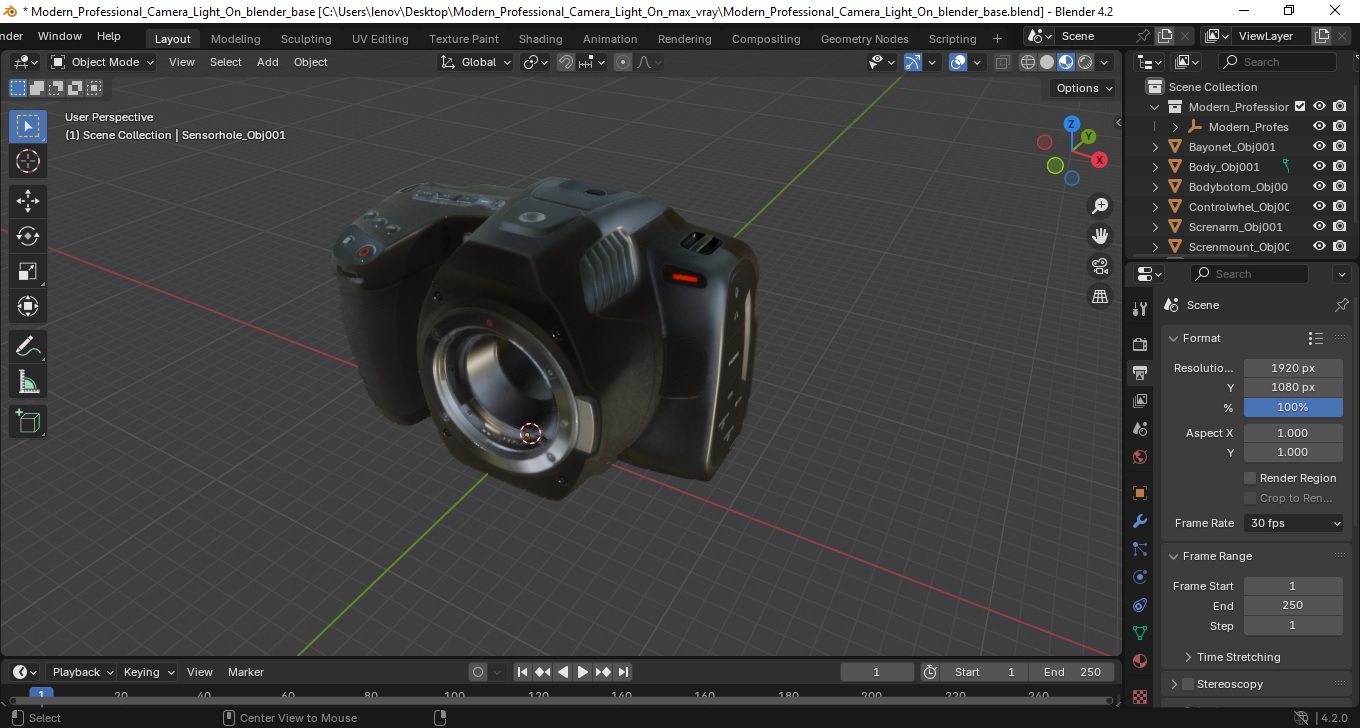Open the Window menu

(x=60, y=36)
